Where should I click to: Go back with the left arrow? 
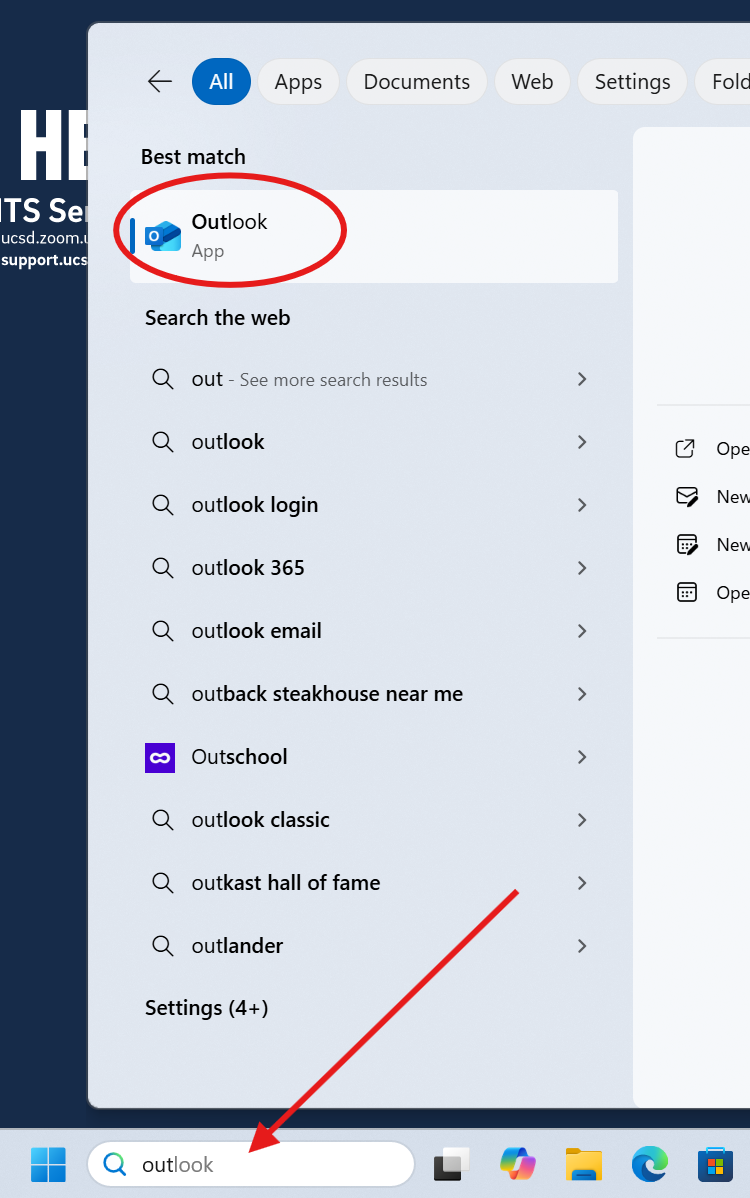point(160,81)
